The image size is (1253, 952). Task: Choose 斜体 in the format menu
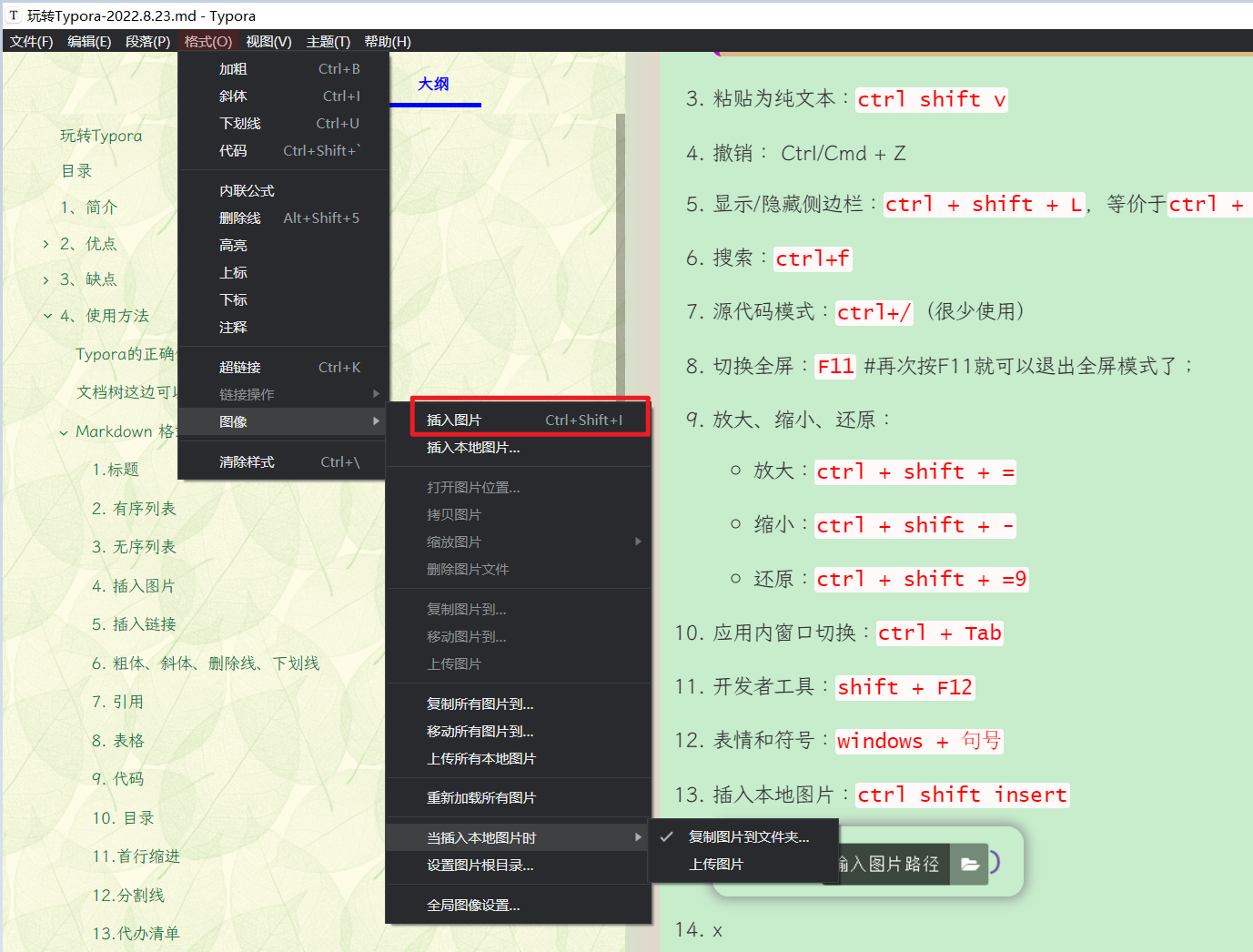point(283,96)
